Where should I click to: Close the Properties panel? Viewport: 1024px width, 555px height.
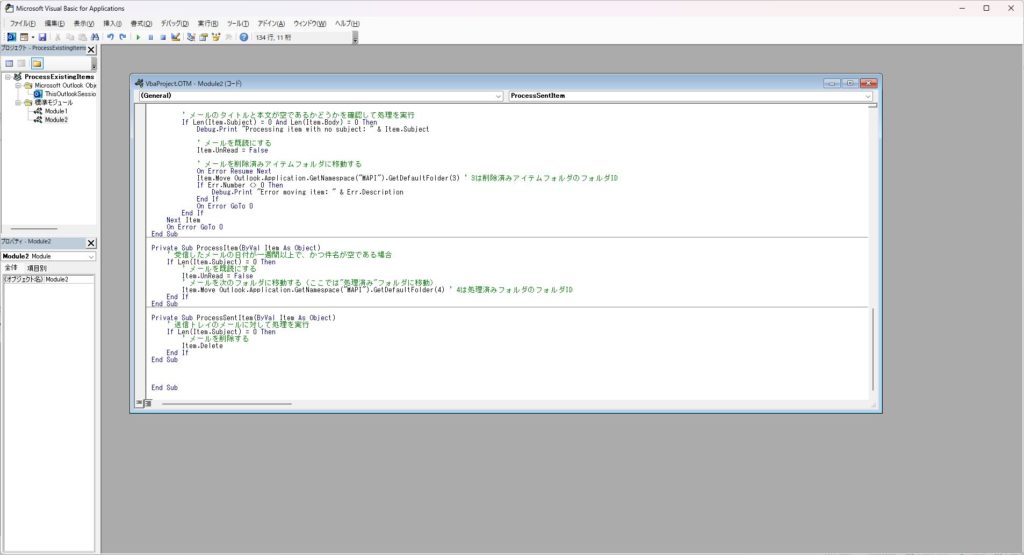click(x=91, y=242)
